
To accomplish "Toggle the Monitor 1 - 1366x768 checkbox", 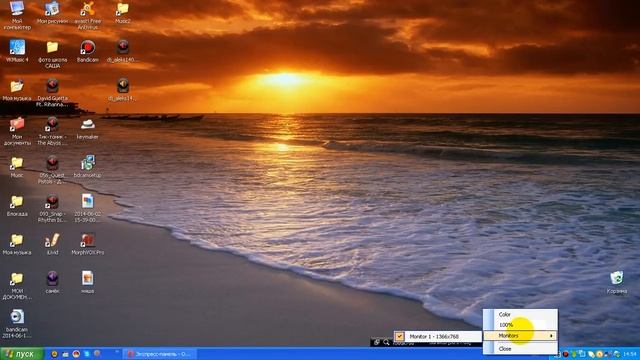I will (400, 336).
